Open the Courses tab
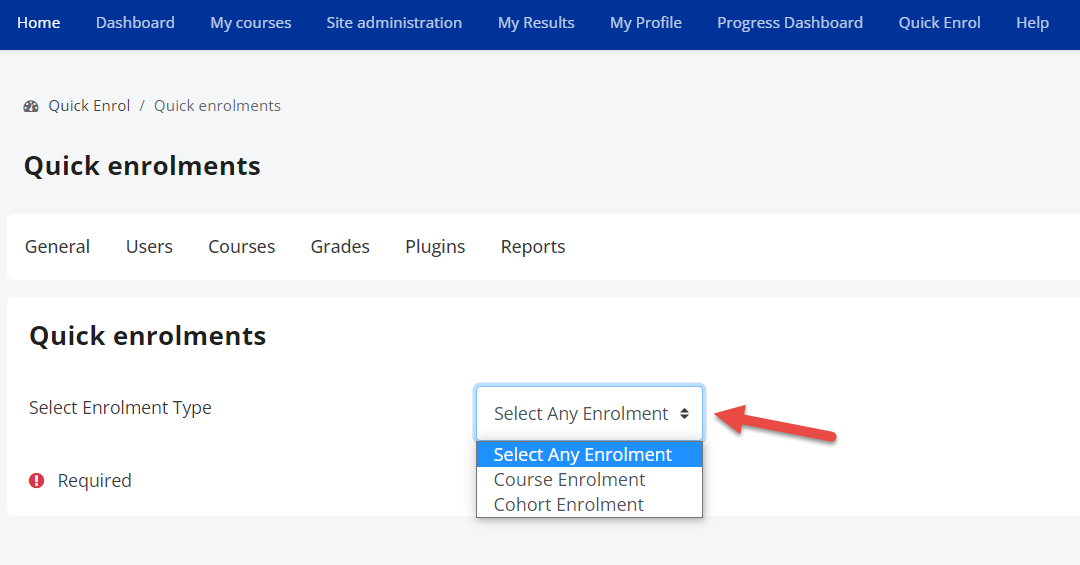Screen dimensions: 1080x565 [242, 247]
